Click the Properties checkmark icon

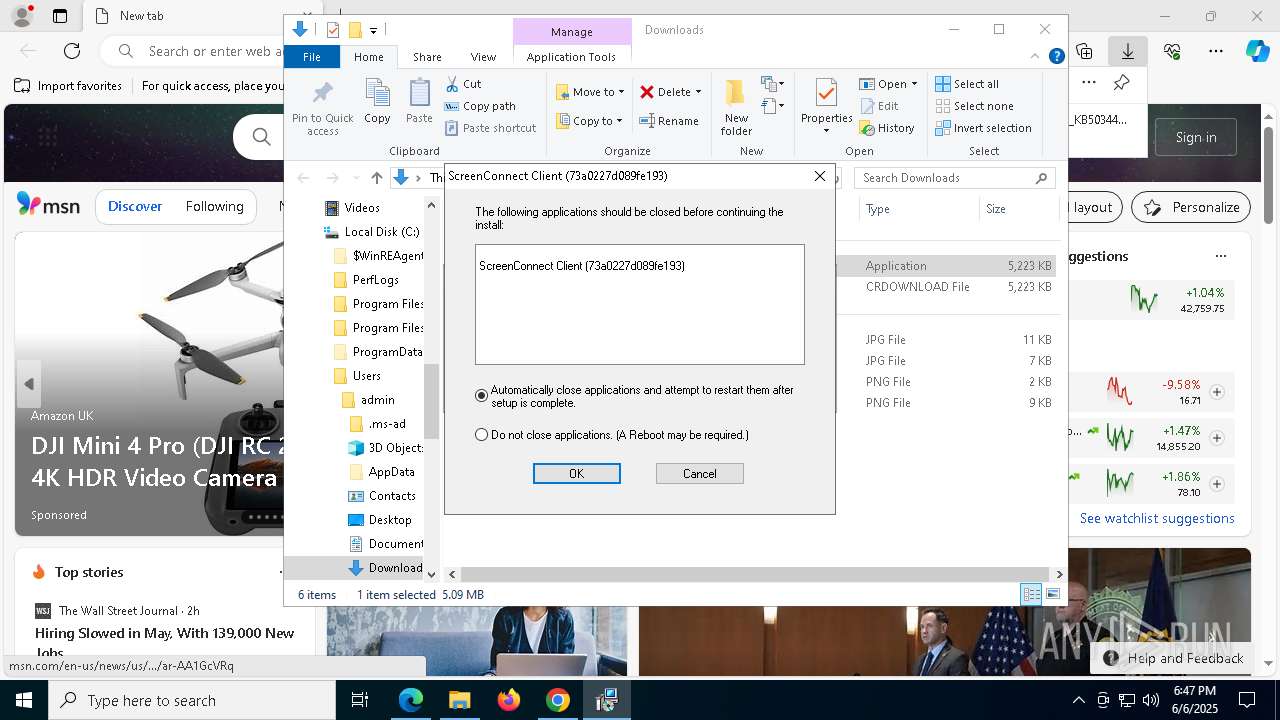(826, 95)
